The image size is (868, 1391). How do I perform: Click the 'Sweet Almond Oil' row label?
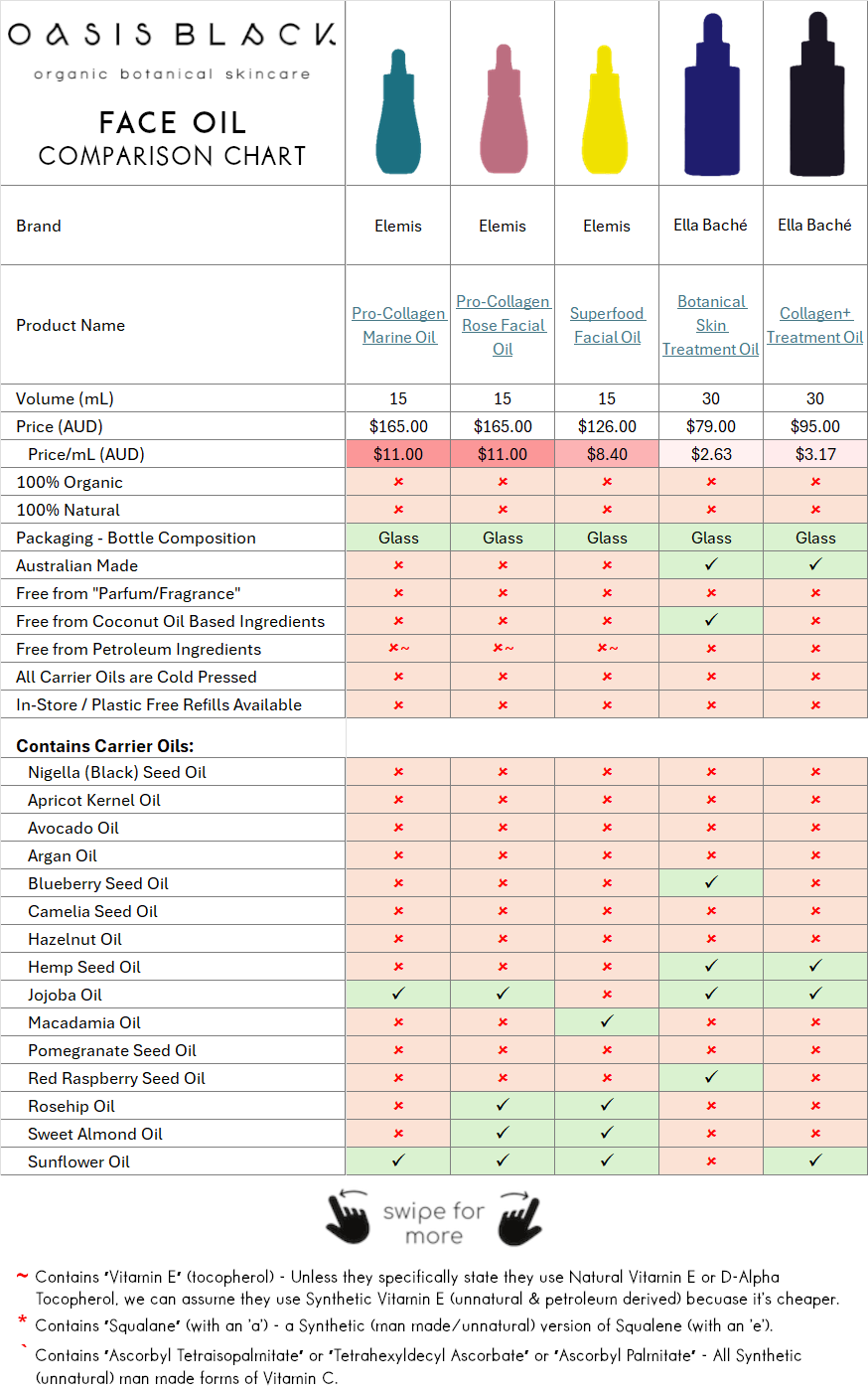click(x=95, y=1134)
